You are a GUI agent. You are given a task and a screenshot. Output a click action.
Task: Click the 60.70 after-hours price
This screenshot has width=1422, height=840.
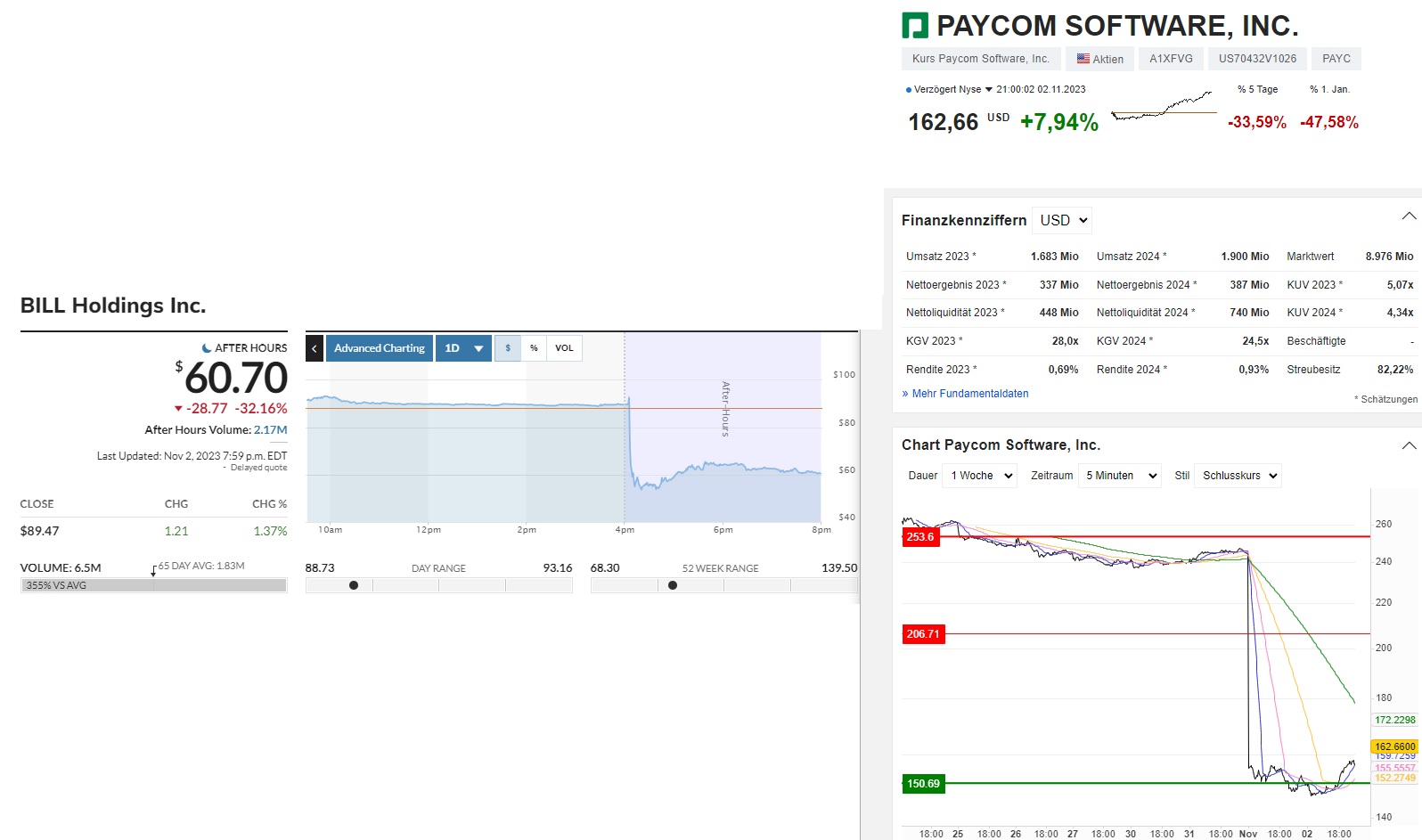236,378
